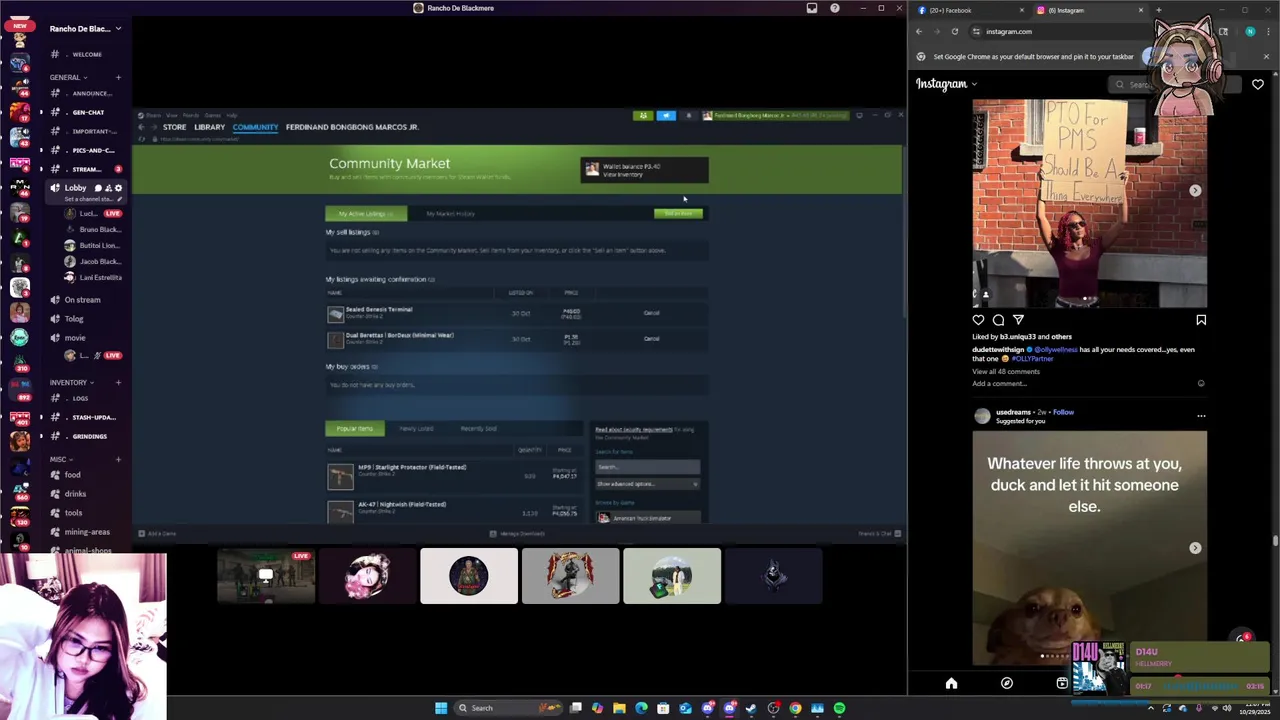Add a channel in the INVENTORY category

(118, 382)
